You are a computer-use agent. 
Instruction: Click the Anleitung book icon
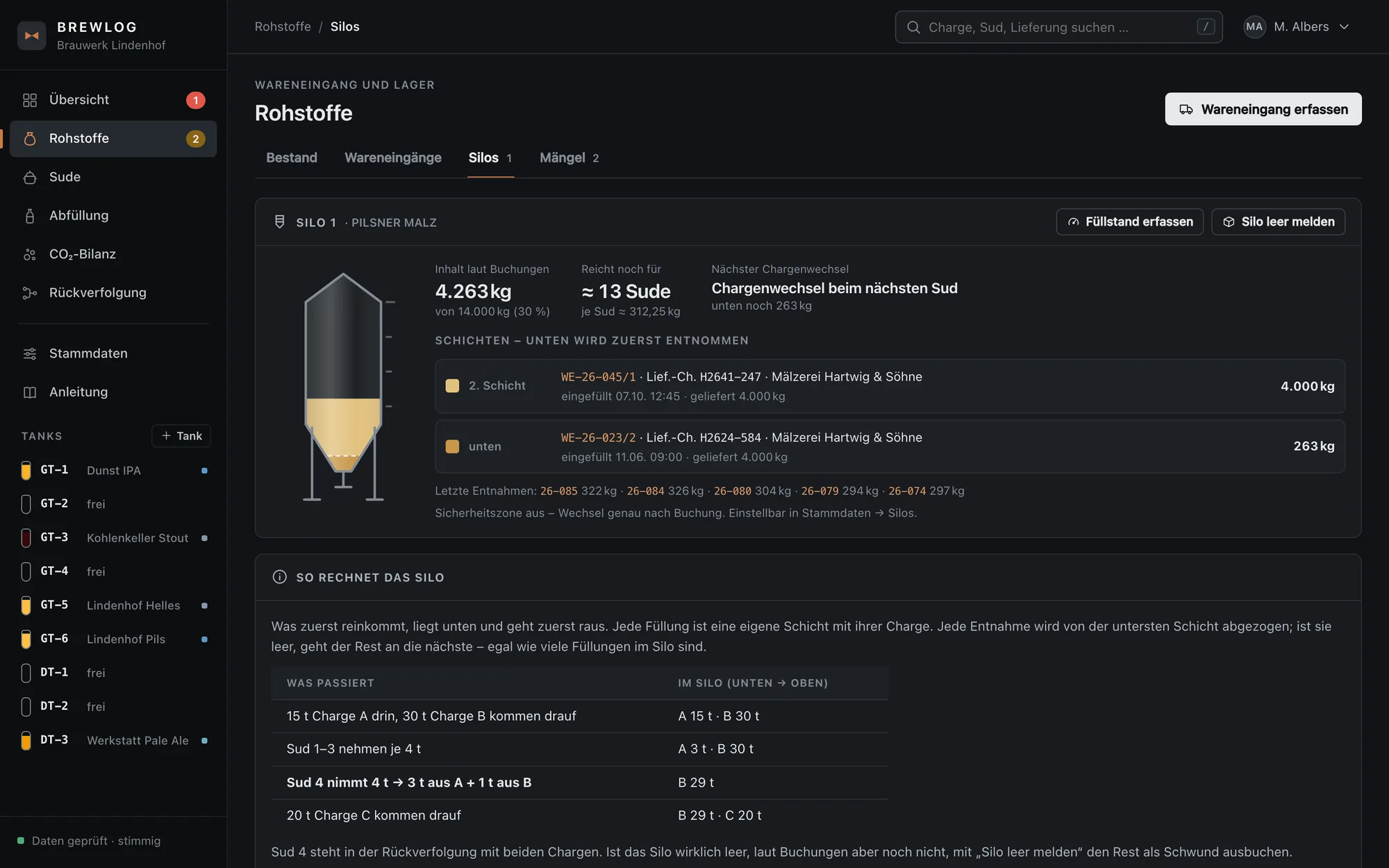[30, 392]
